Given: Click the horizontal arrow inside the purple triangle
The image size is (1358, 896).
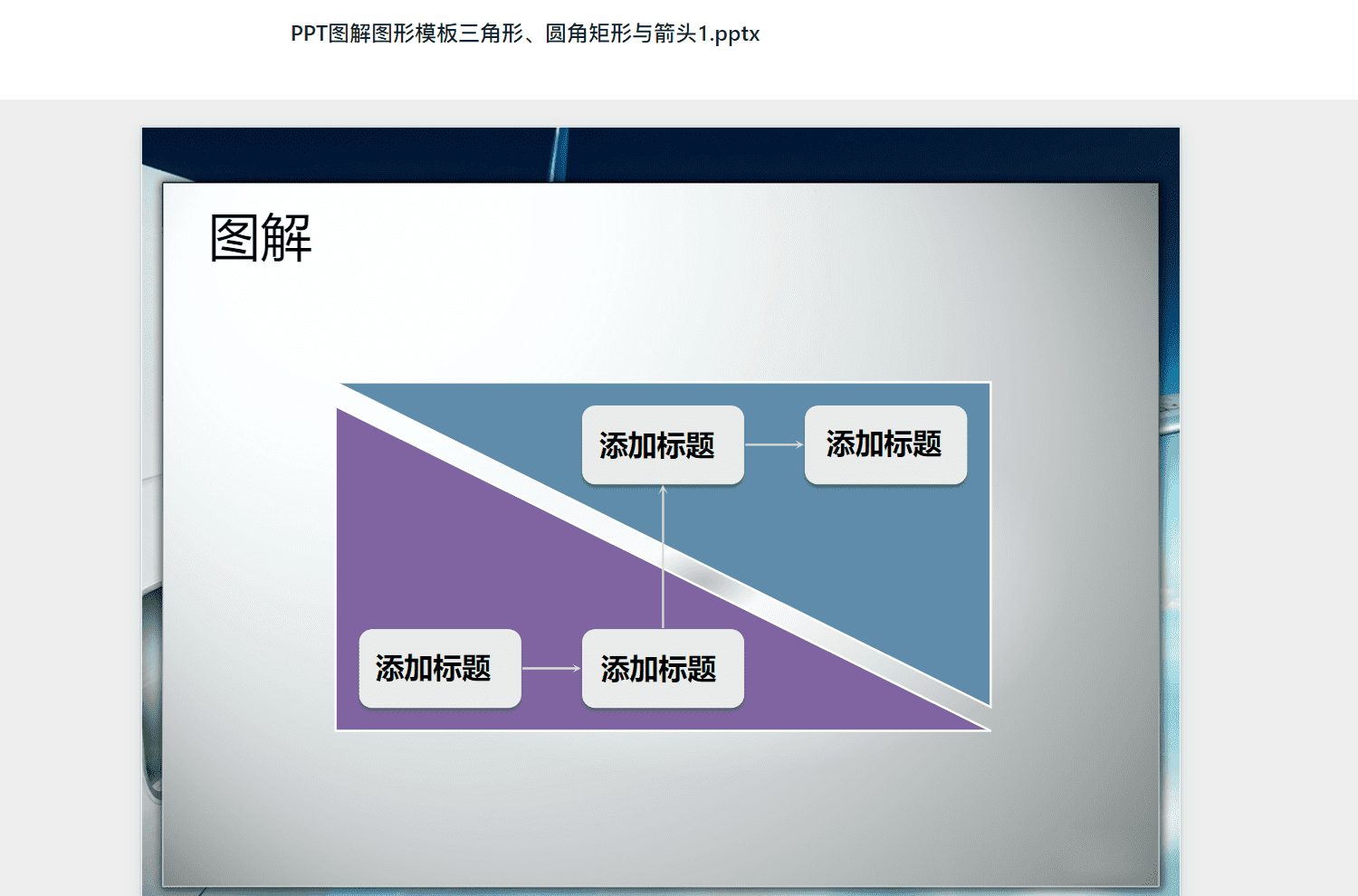Looking at the screenshot, I should pyautogui.click(x=551, y=668).
